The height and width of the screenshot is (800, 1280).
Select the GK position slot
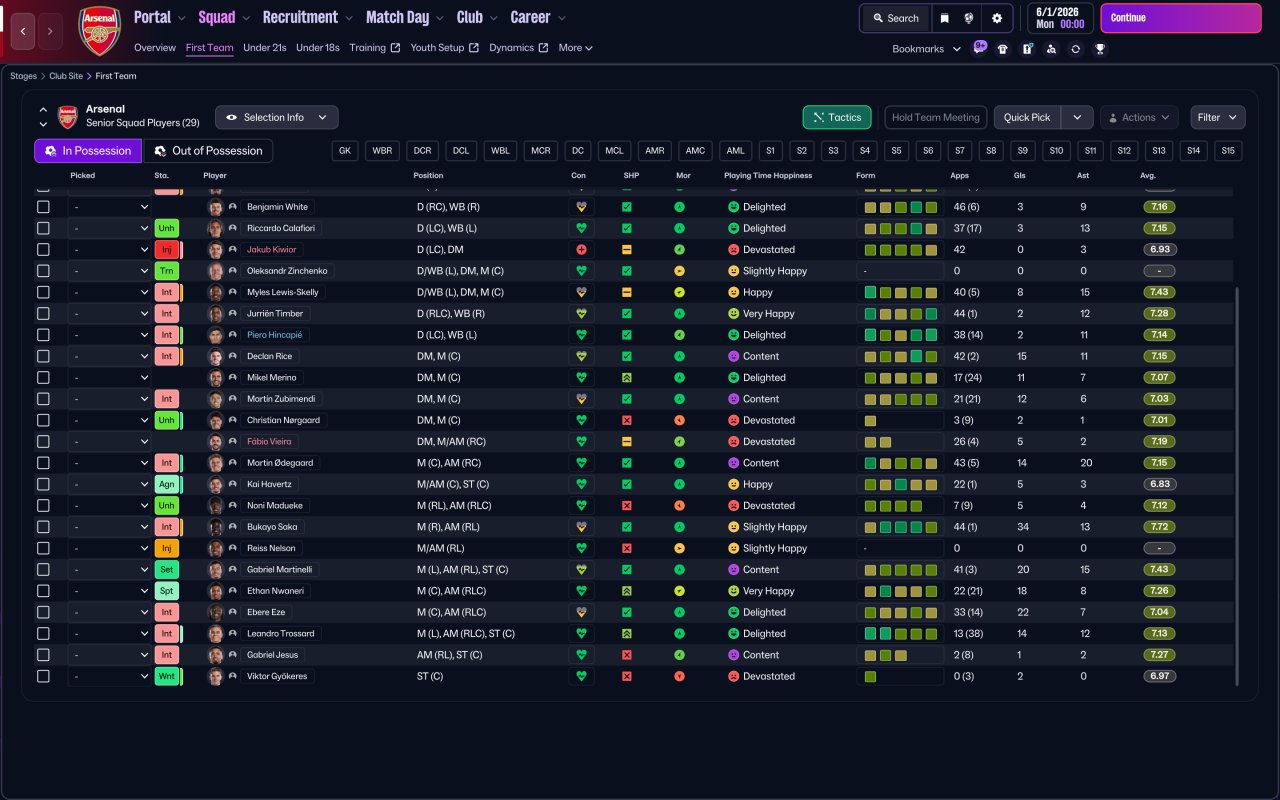pos(346,151)
